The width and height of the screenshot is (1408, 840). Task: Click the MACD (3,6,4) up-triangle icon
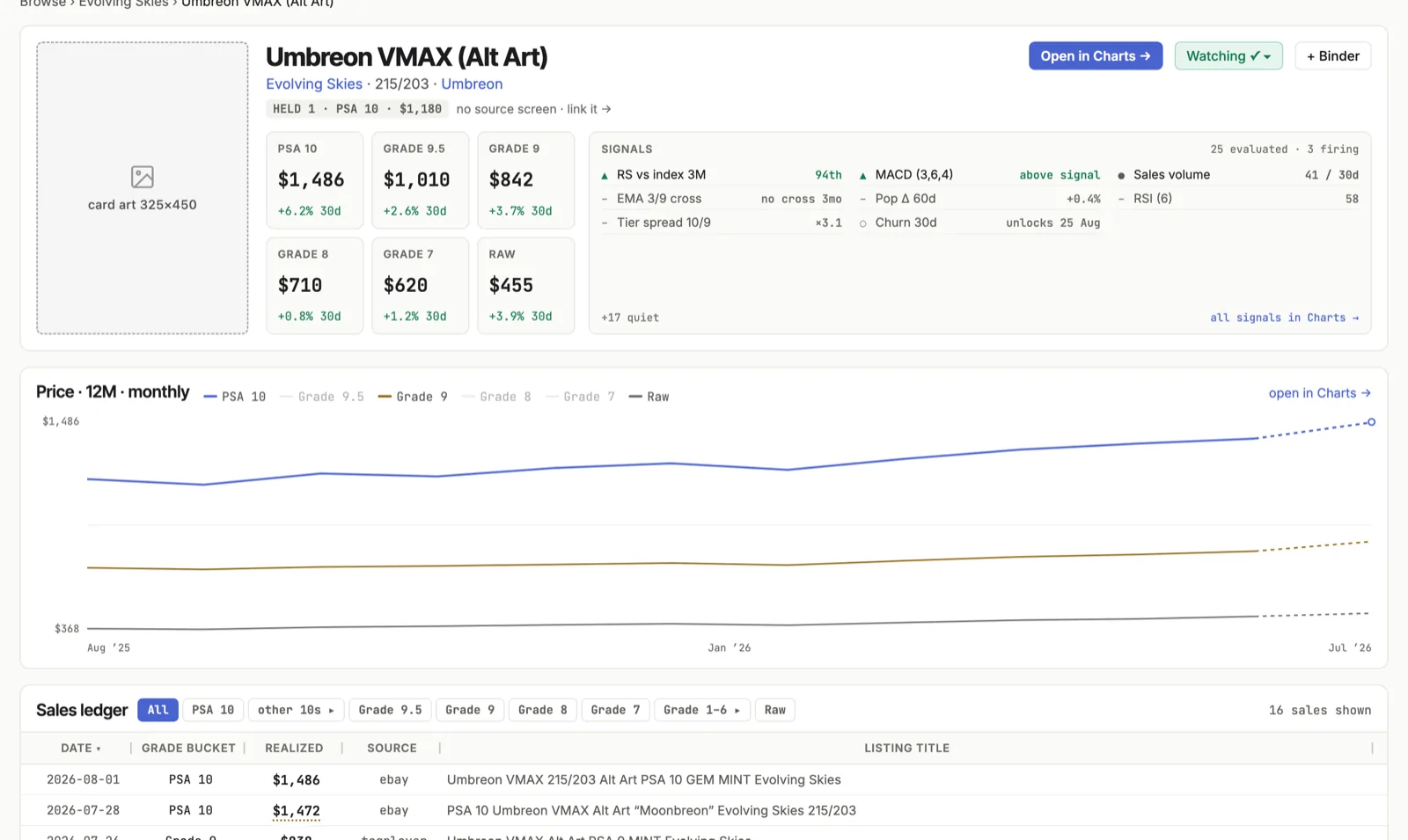coord(862,176)
